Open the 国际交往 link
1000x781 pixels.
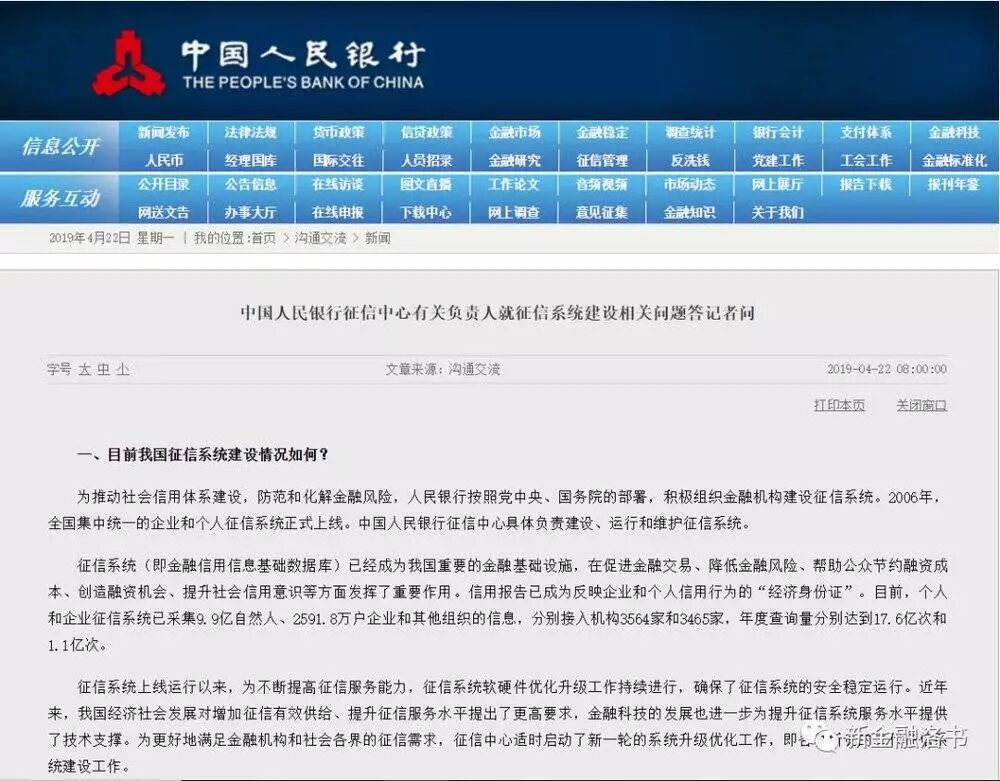tap(338, 160)
